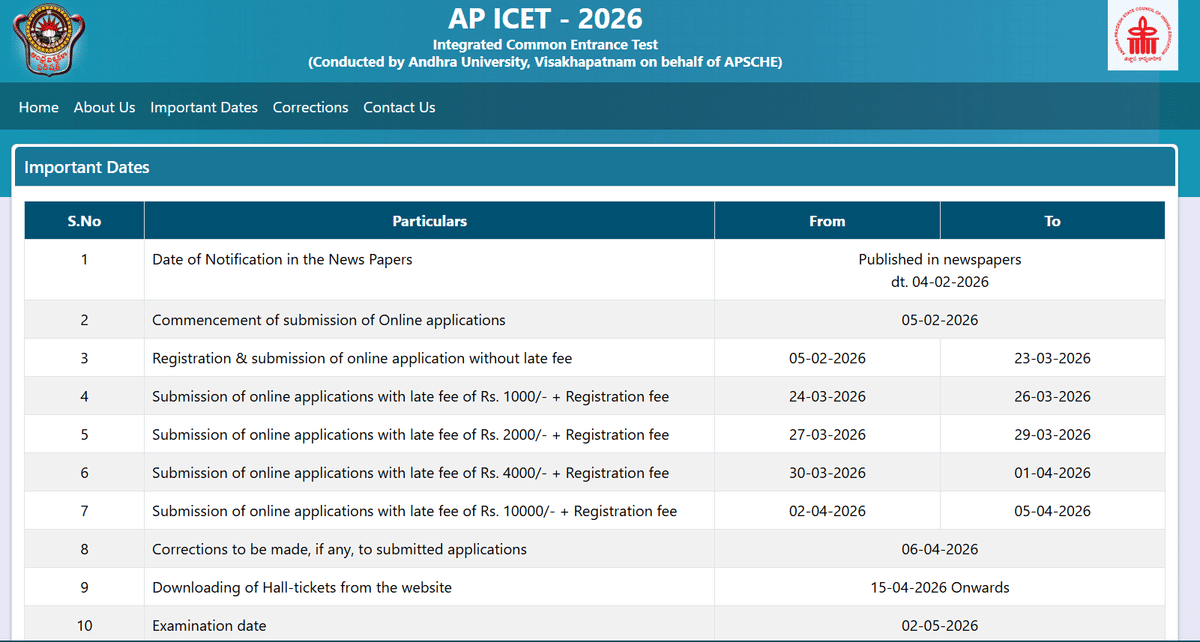The height and width of the screenshot is (642, 1200).
Task: Click the From column header
Action: (827, 220)
